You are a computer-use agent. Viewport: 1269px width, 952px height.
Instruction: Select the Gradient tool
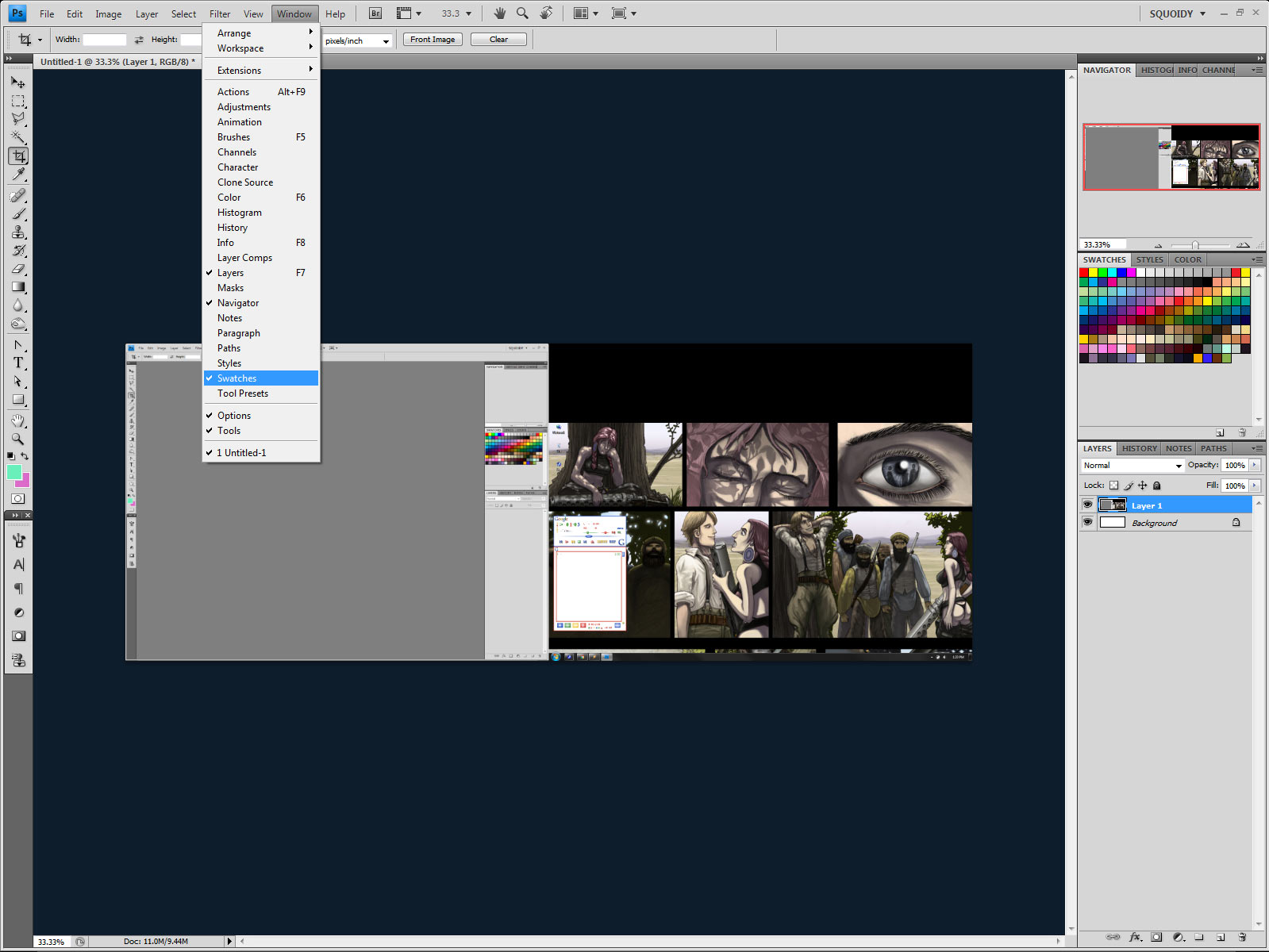coord(18,287)
